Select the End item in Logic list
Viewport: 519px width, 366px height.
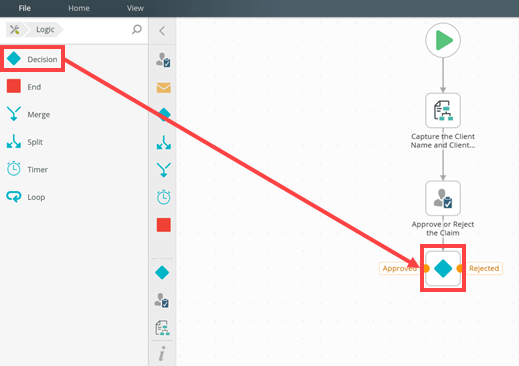point(24,87)
